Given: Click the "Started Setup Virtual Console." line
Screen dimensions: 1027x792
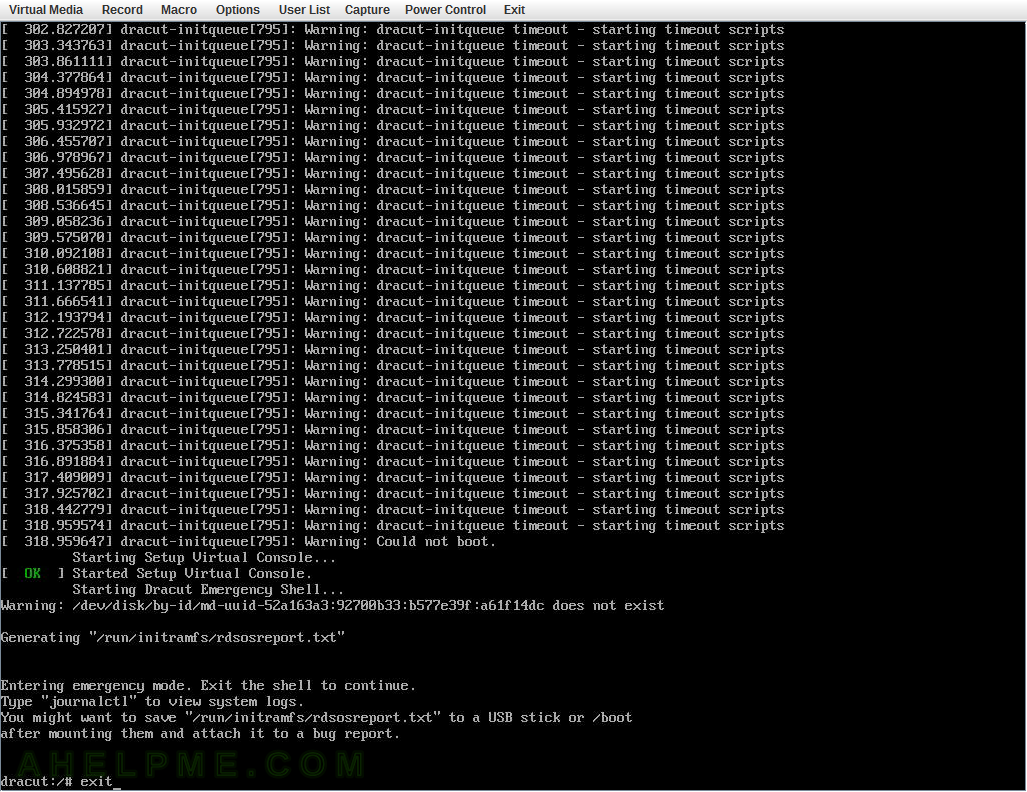Looking at the screenshot, I should pos(192,573).
